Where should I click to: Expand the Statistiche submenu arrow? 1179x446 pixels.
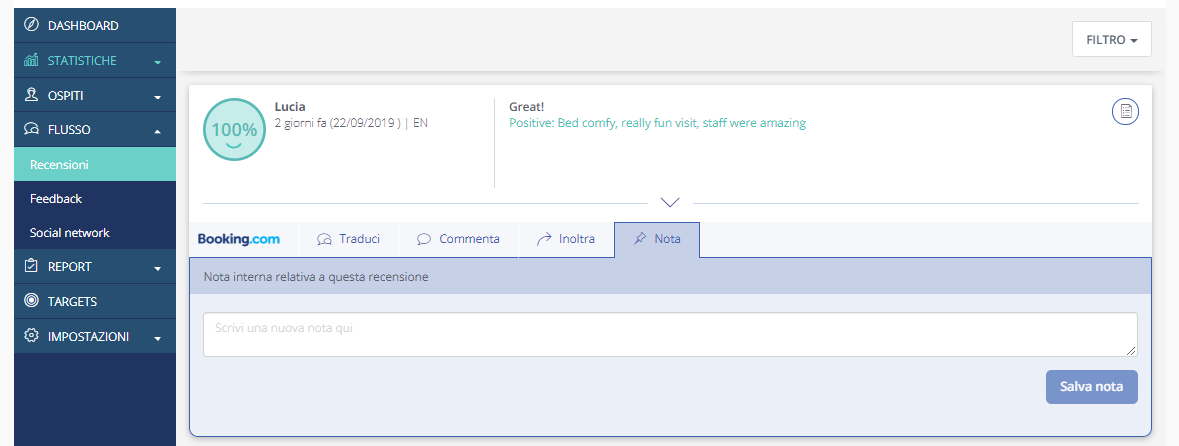click(x=158, y=62)
